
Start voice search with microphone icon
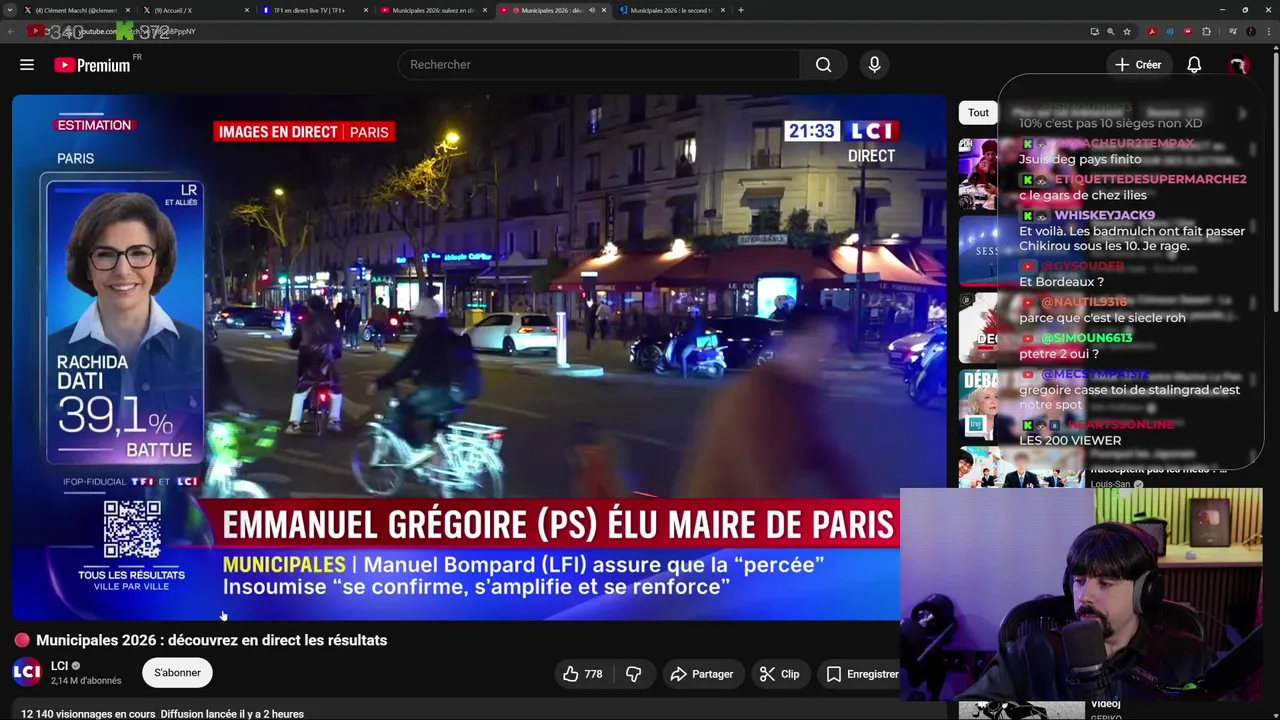coord(874,65)
